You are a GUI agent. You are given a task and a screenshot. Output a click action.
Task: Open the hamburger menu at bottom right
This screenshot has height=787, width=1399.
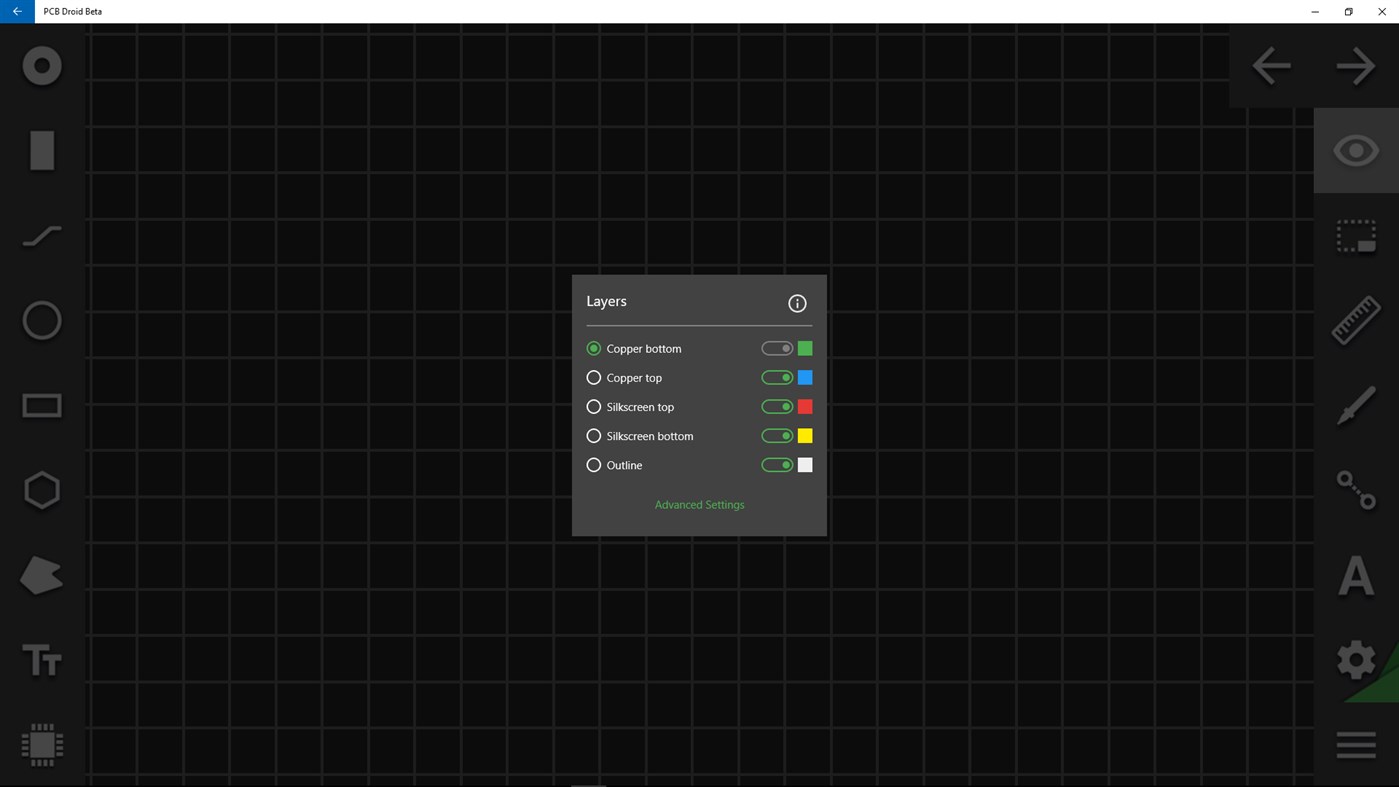(1355, 744)
